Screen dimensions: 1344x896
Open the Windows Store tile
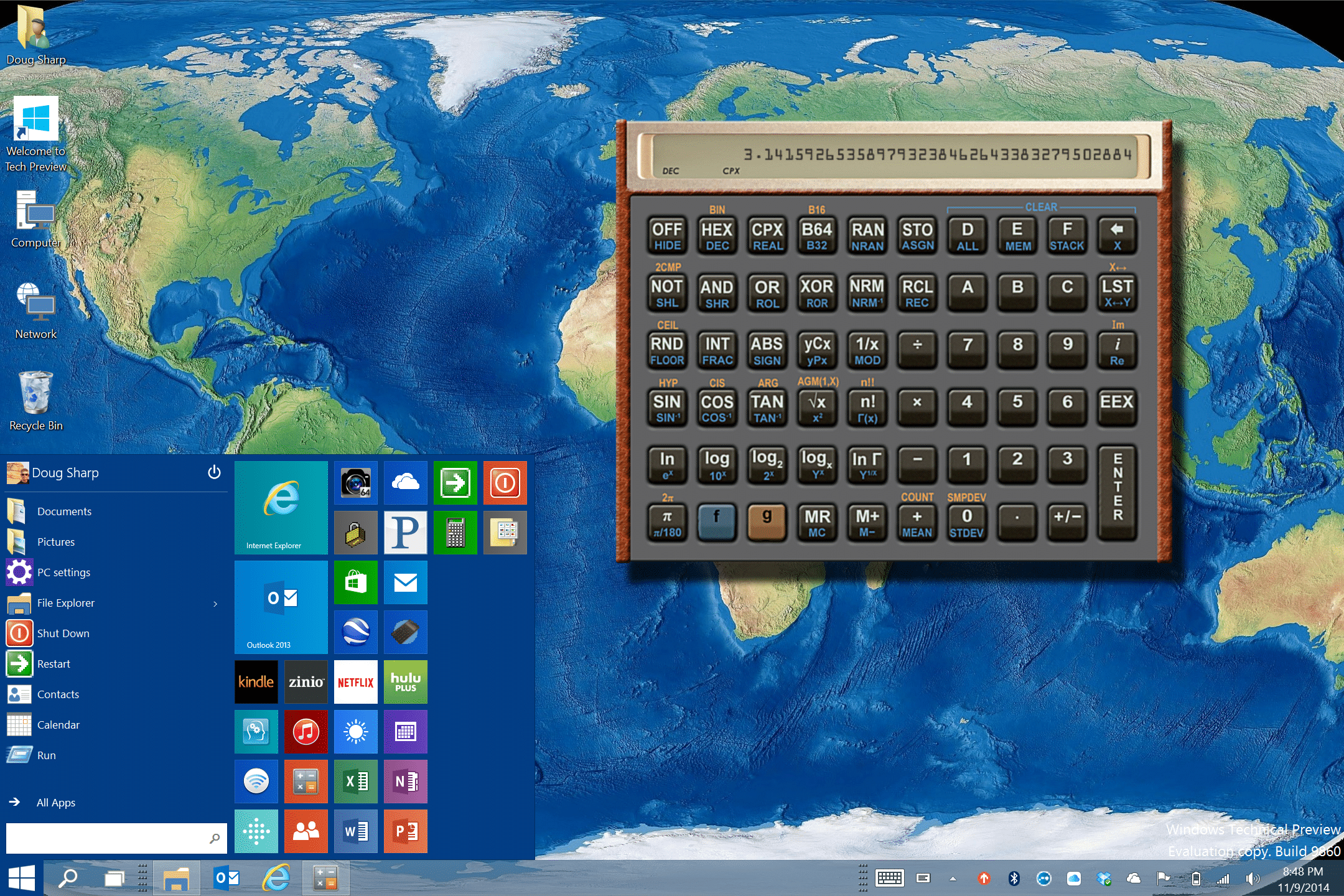[356, 582]
